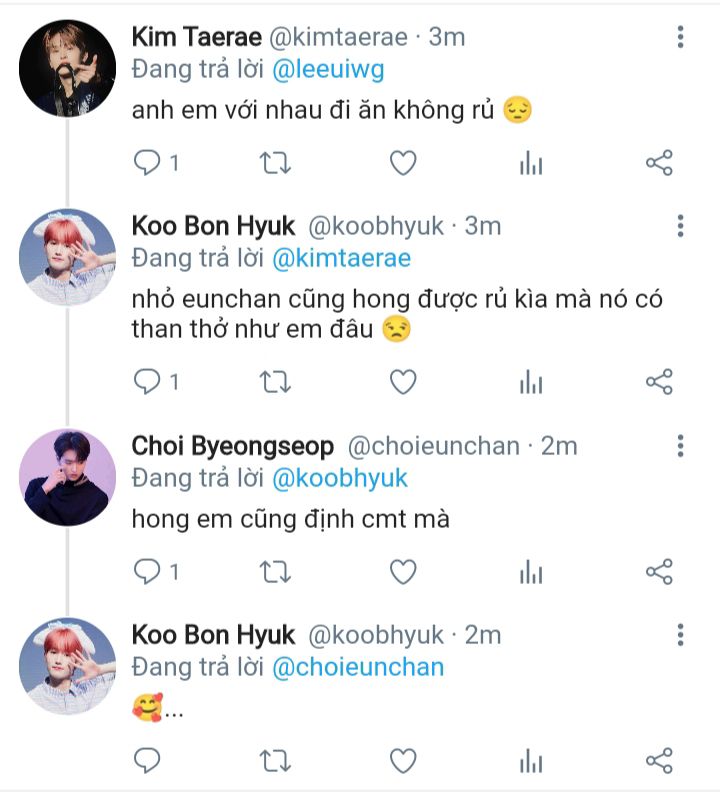Open the @choieunchan mention link
The height and width of the screenshot is (796, 720).
(x=357, y=667)
